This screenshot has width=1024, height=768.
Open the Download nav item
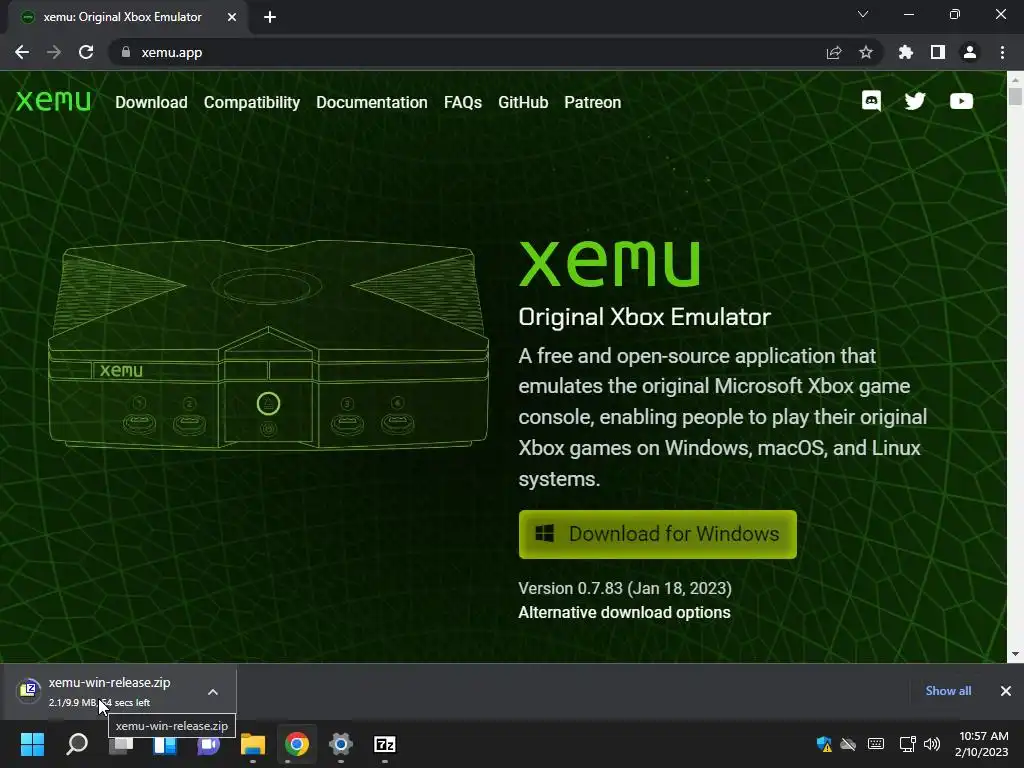click(152, 103)
